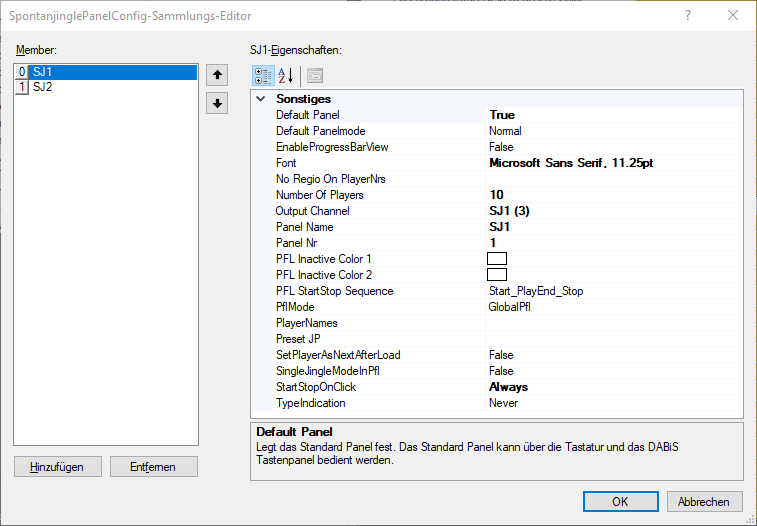The height and width of the screenshot is (526, 757).
Task: Confirm the dialog with OK
Action: tap(620, 501)
